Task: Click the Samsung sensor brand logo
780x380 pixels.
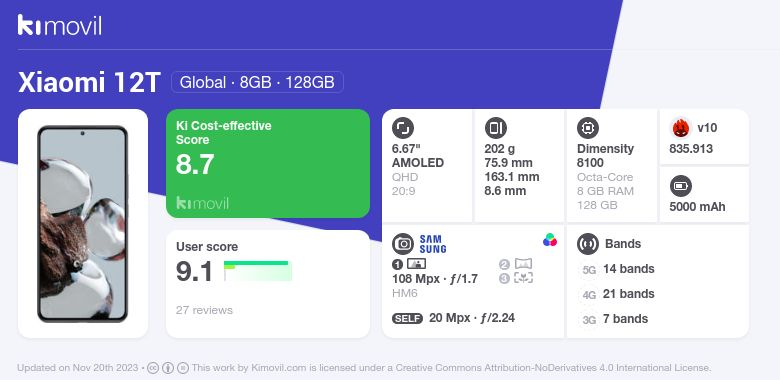Action: (x=433, y=244)
